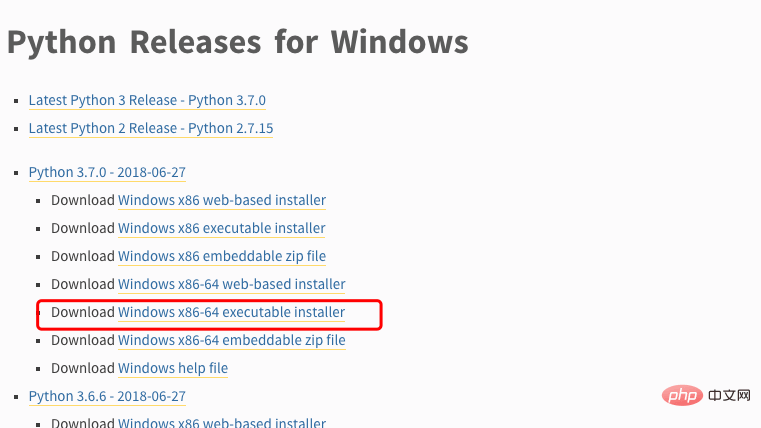Click the web-based installer link under Python 3.6.6
The image size is (761, 428).
[222, 422]
